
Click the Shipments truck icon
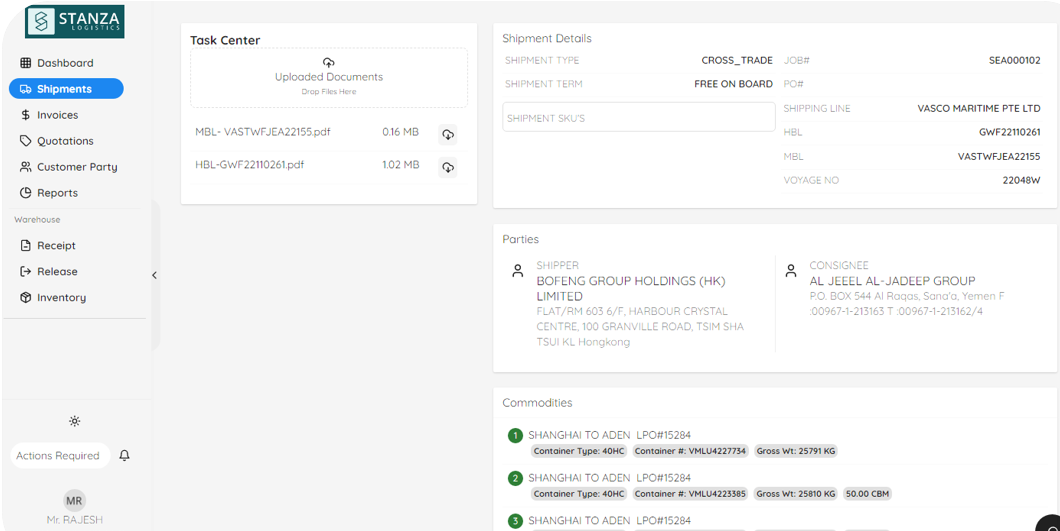26,89
